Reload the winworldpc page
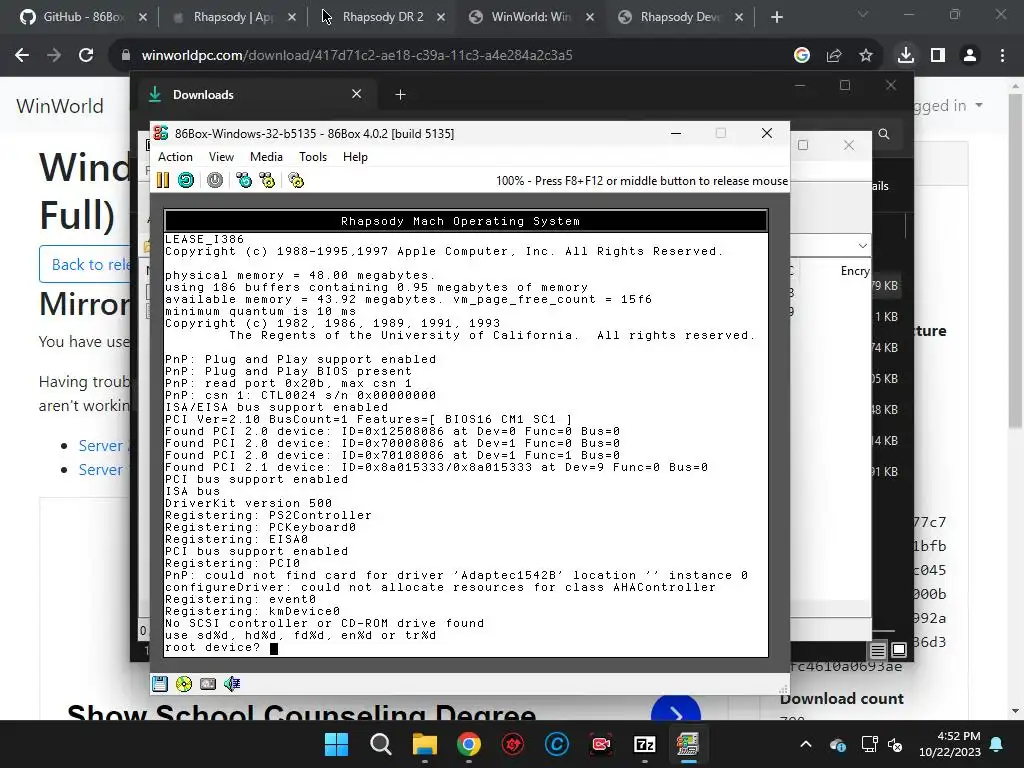 pyautogui.click(x=86, y=56)
